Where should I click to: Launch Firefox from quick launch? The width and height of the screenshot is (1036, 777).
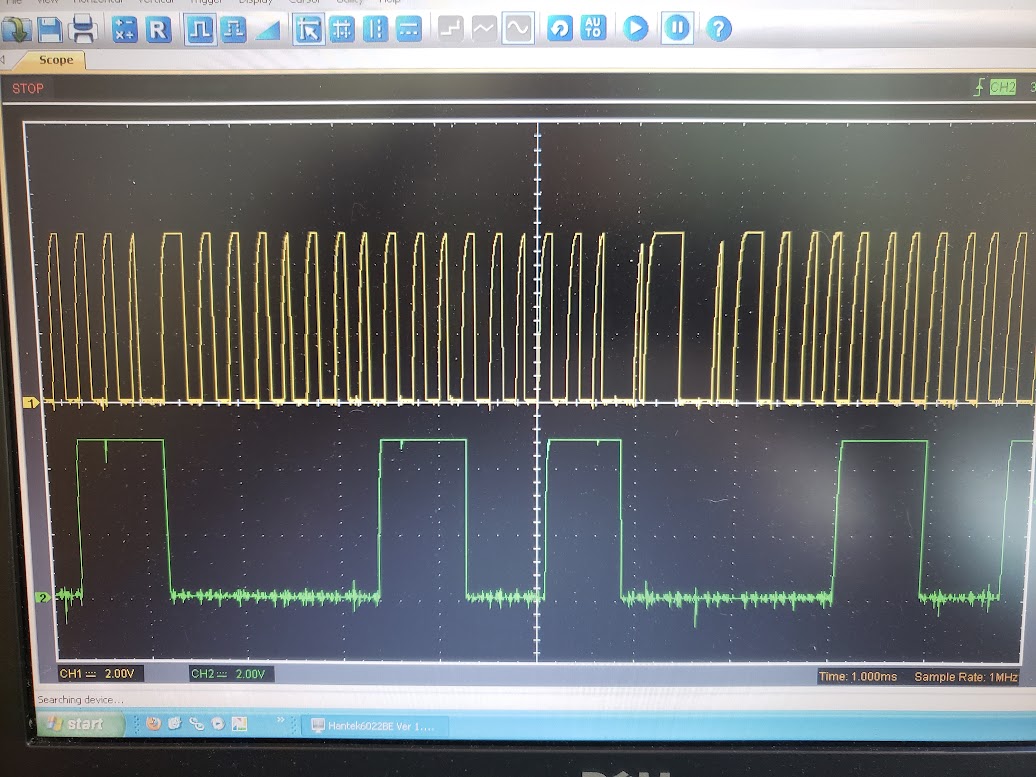coord(153,723)
